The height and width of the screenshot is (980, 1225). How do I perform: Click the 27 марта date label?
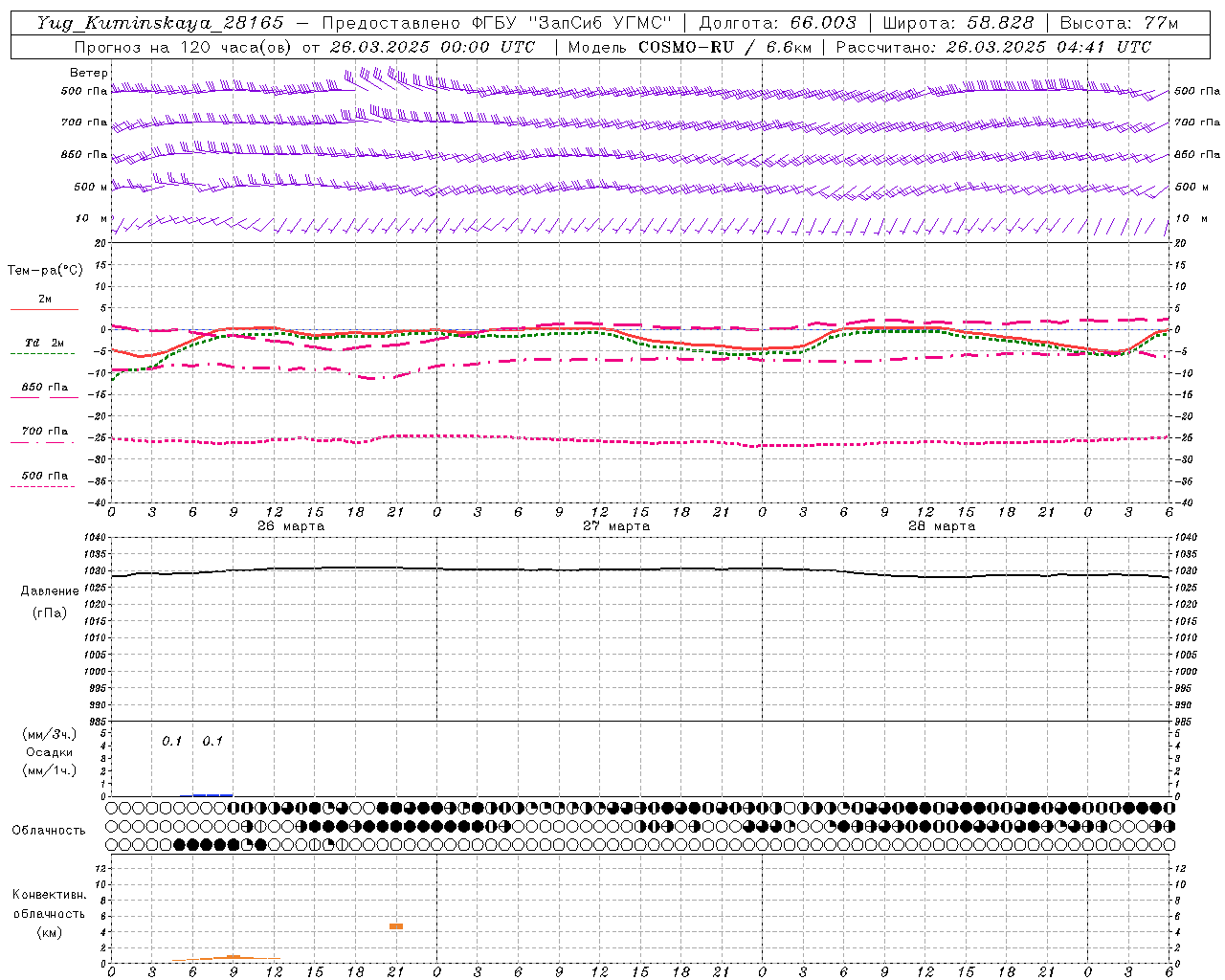coord(616,526)
